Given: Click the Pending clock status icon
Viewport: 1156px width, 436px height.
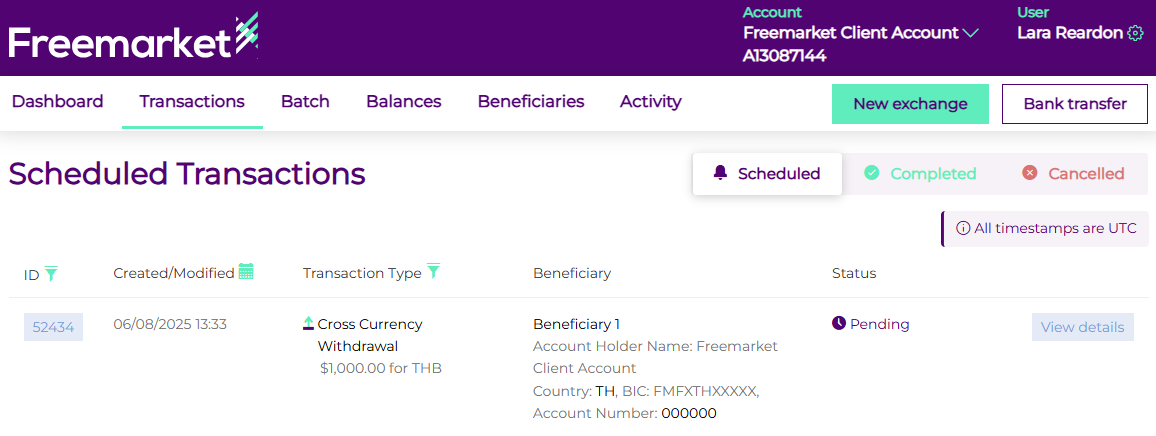Looking at the screenshot, I should (x=839, y=324).
